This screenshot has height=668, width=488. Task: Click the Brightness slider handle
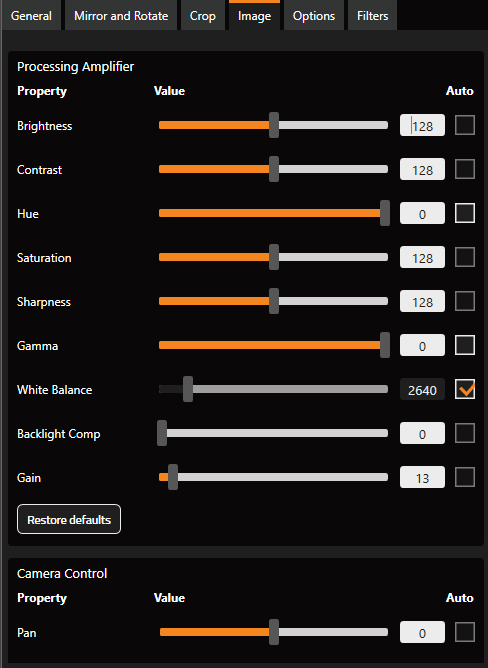(274, 125)
